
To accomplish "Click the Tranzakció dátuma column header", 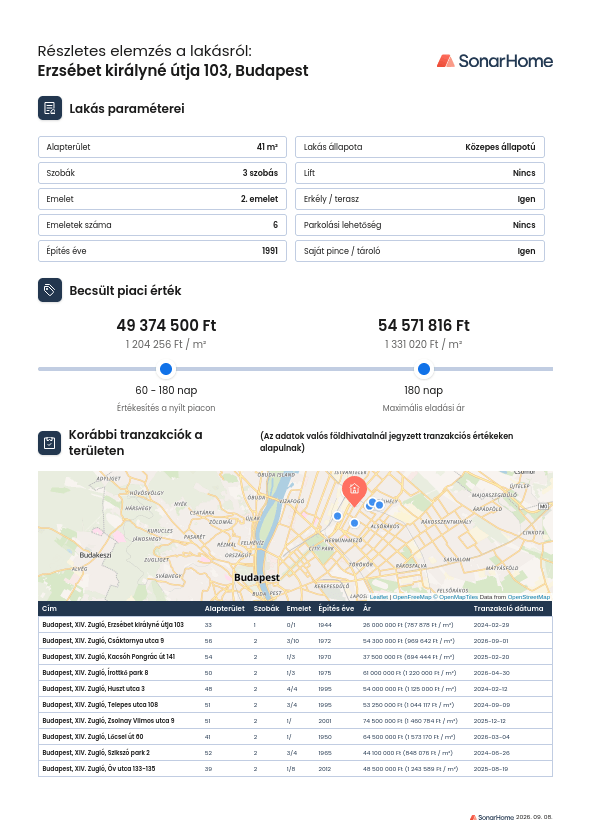I will coord(508,608).
